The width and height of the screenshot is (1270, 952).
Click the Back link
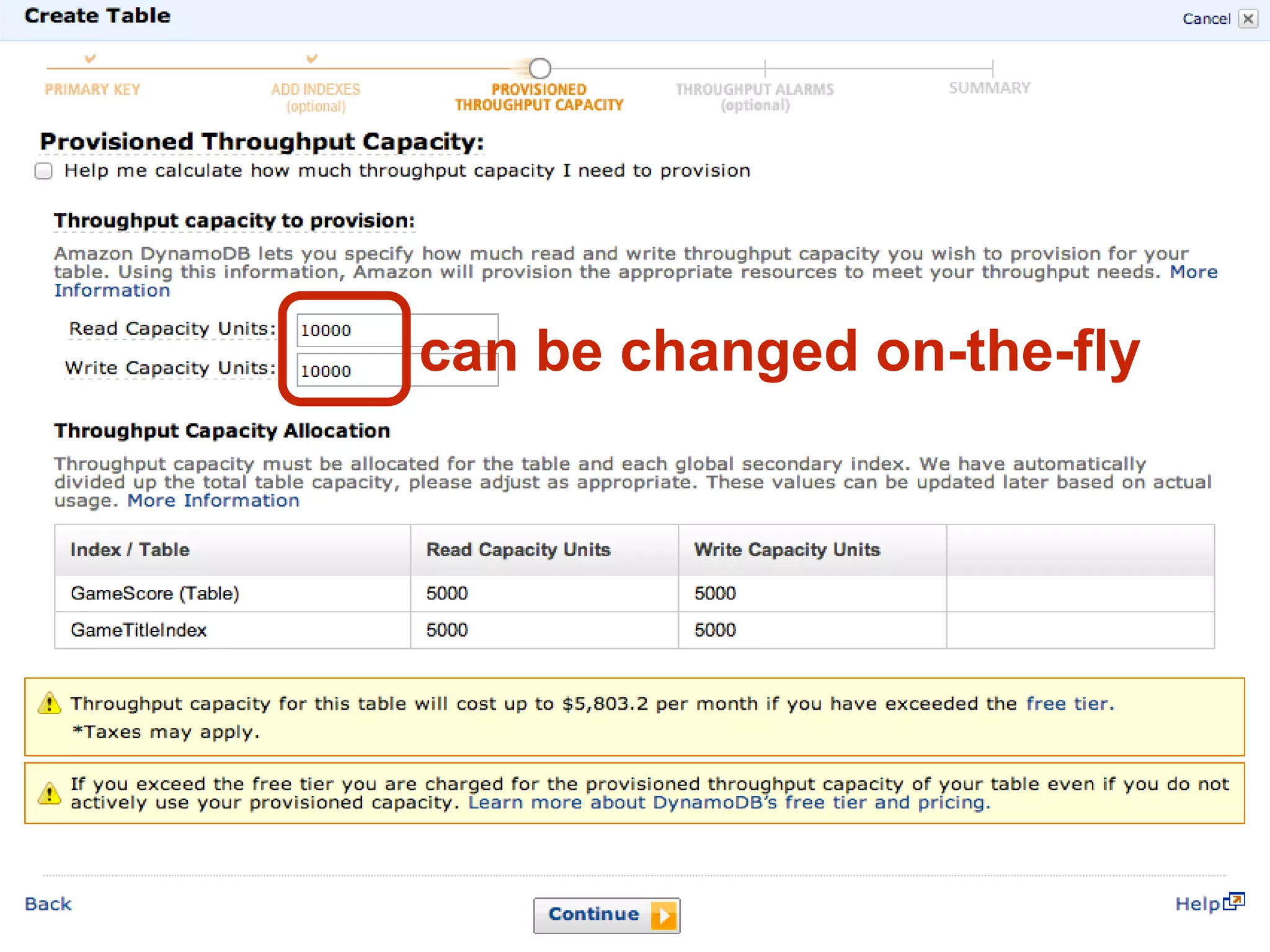(48, 904)
